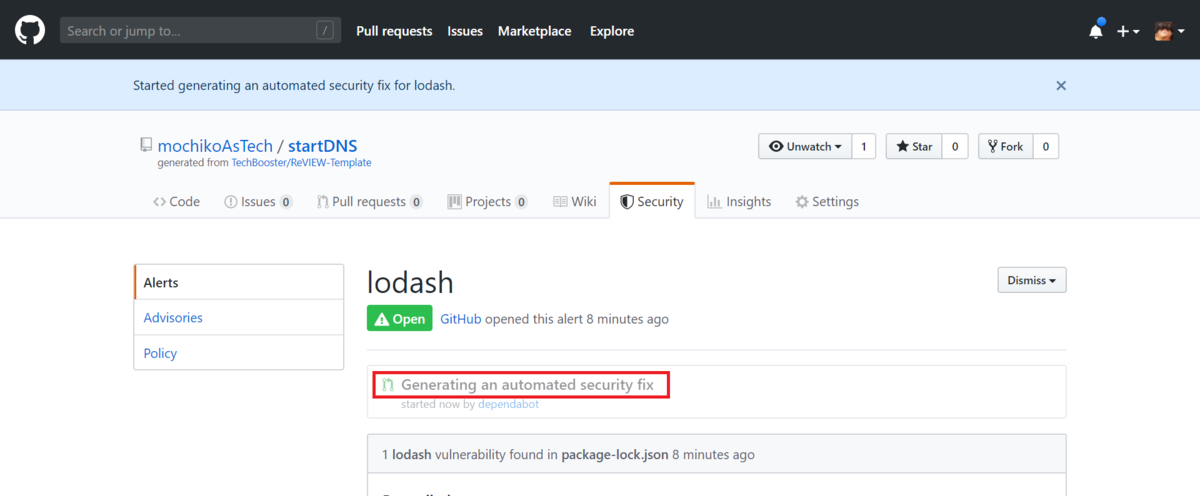1200x496 pixels.
Task: Switch to the Wiki tab
Action: pos(574,201)
